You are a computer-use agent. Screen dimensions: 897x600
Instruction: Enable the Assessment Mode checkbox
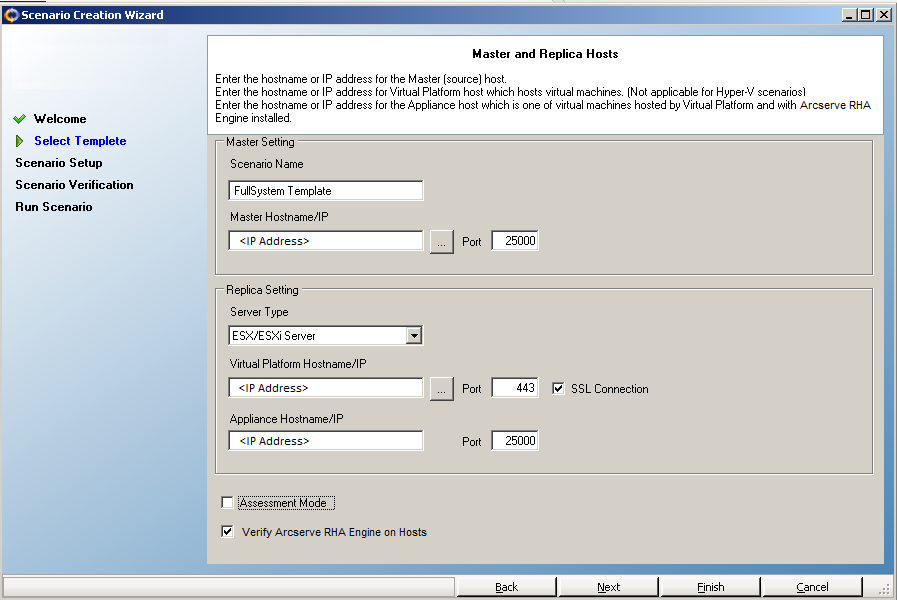(227, 503)
